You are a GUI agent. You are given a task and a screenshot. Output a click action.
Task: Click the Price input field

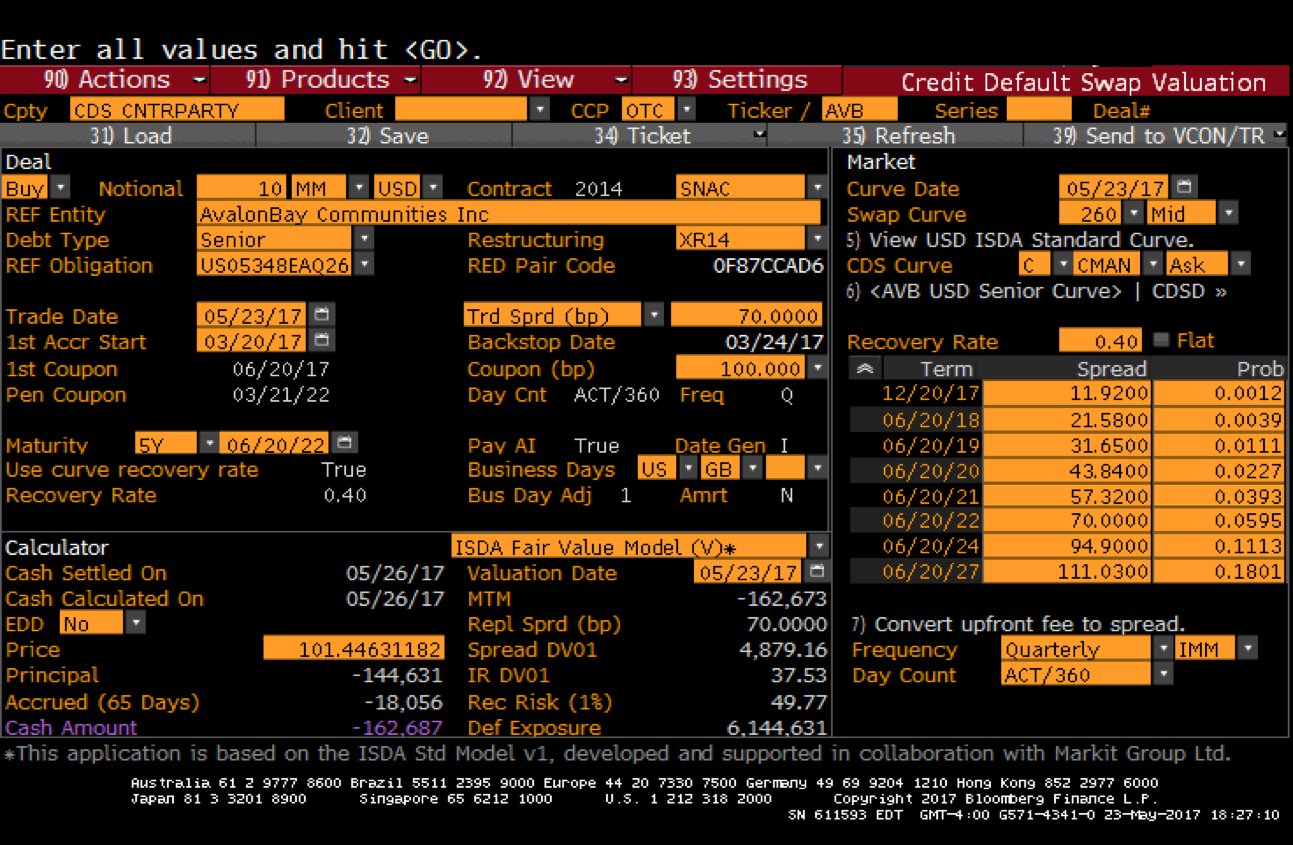[353, 650]
